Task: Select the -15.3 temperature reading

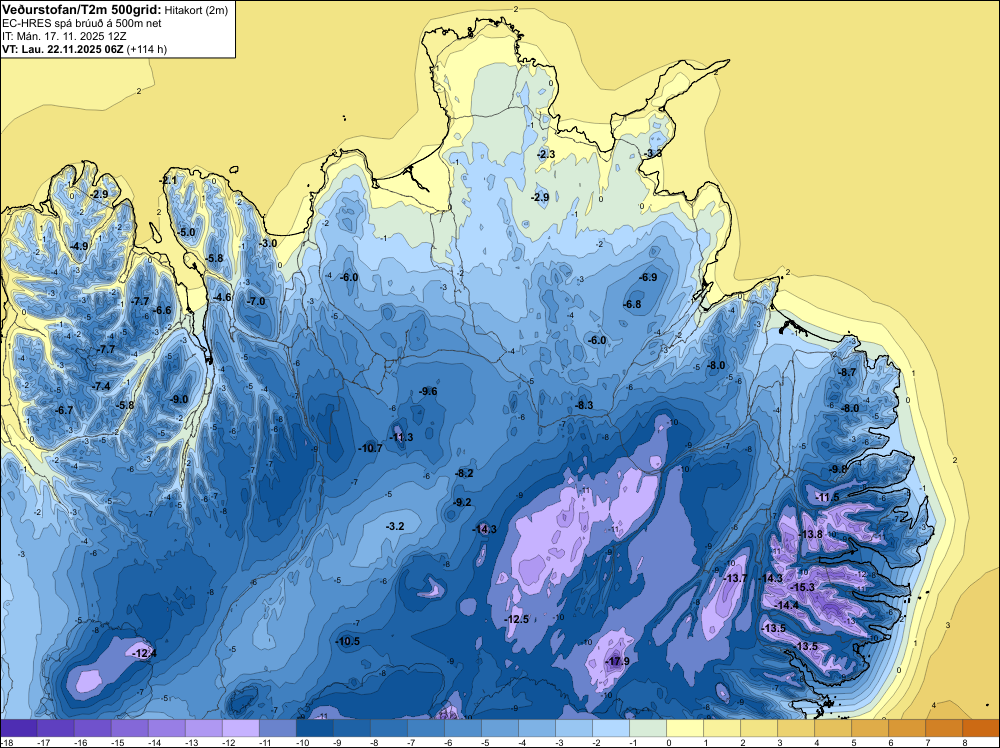Action: 802,587
